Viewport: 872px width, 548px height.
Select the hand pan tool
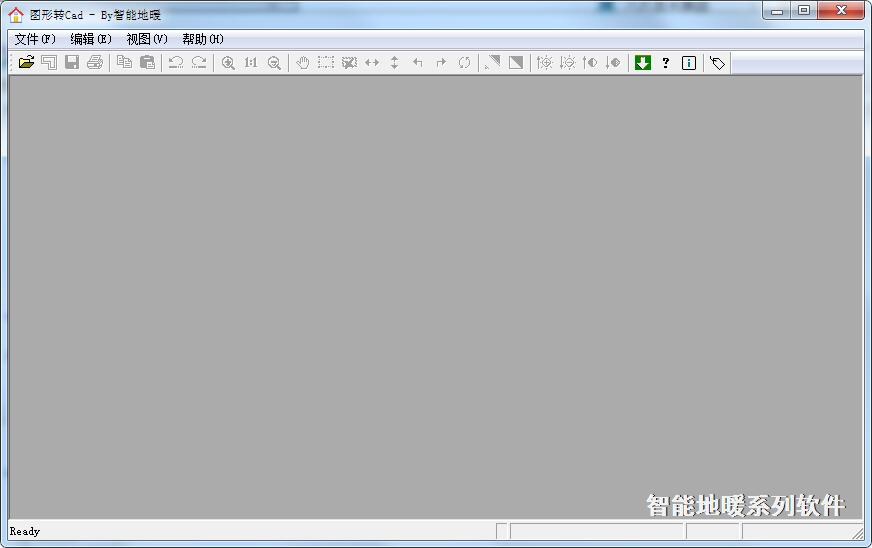click(x=303, y=62)
